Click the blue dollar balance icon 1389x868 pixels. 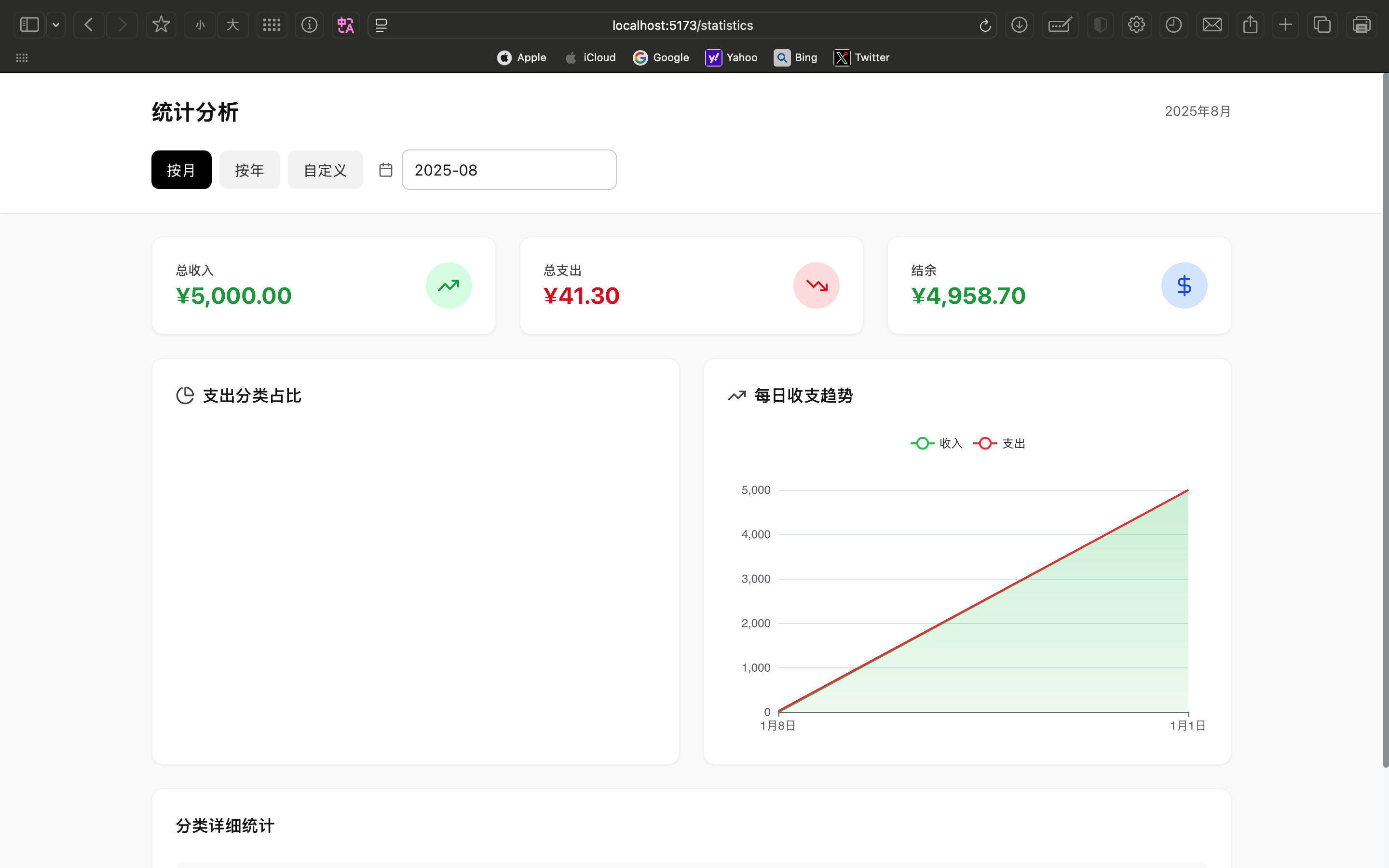point(1184,285)
